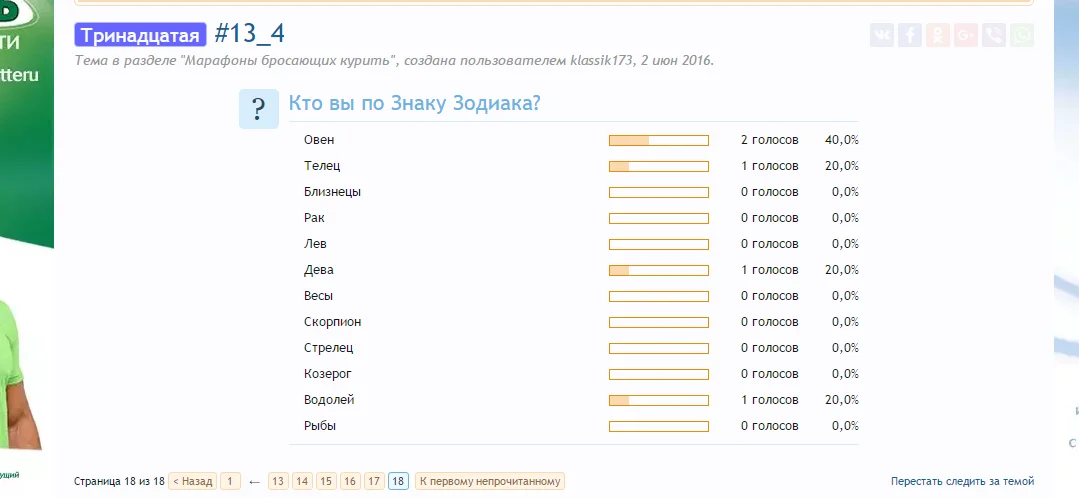Screen dimensions: 1079x498
Task: Click the '0 голосов' count for Рак
Action: tap(769, 218)
